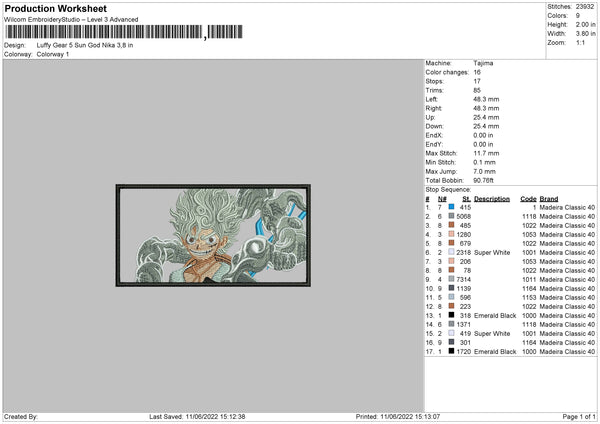Click the Max Stitch value 11.7 mm

[486, 153]
